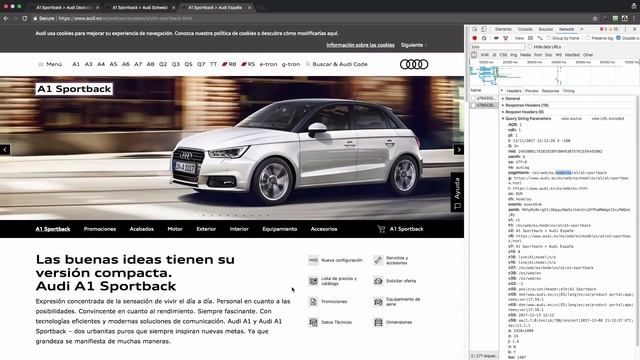Open more DevTools tabs chevron
Screen dimensions: 640x360
(x=582, y=29)
